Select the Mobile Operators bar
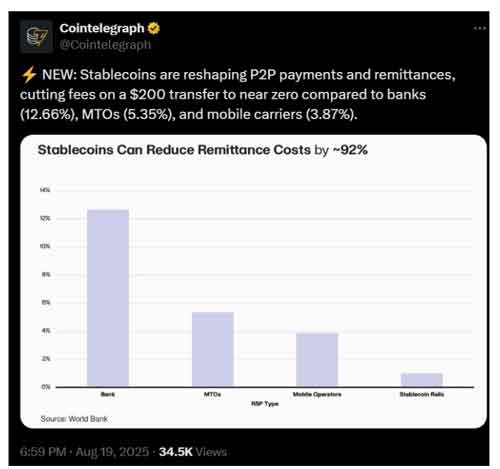This screenshot has height=469, width=500. pyautogui.click(x=317, y=359)
